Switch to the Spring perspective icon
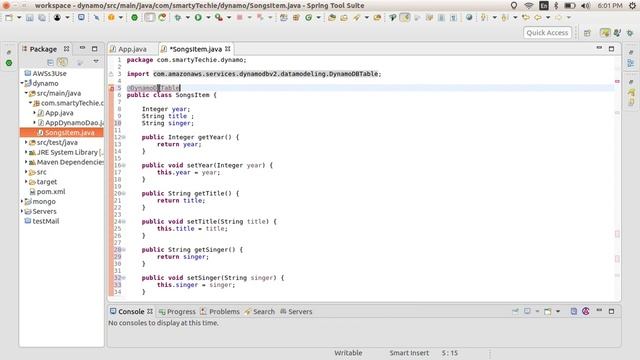The height and width of the screenshot is (360, 640). 605,33
